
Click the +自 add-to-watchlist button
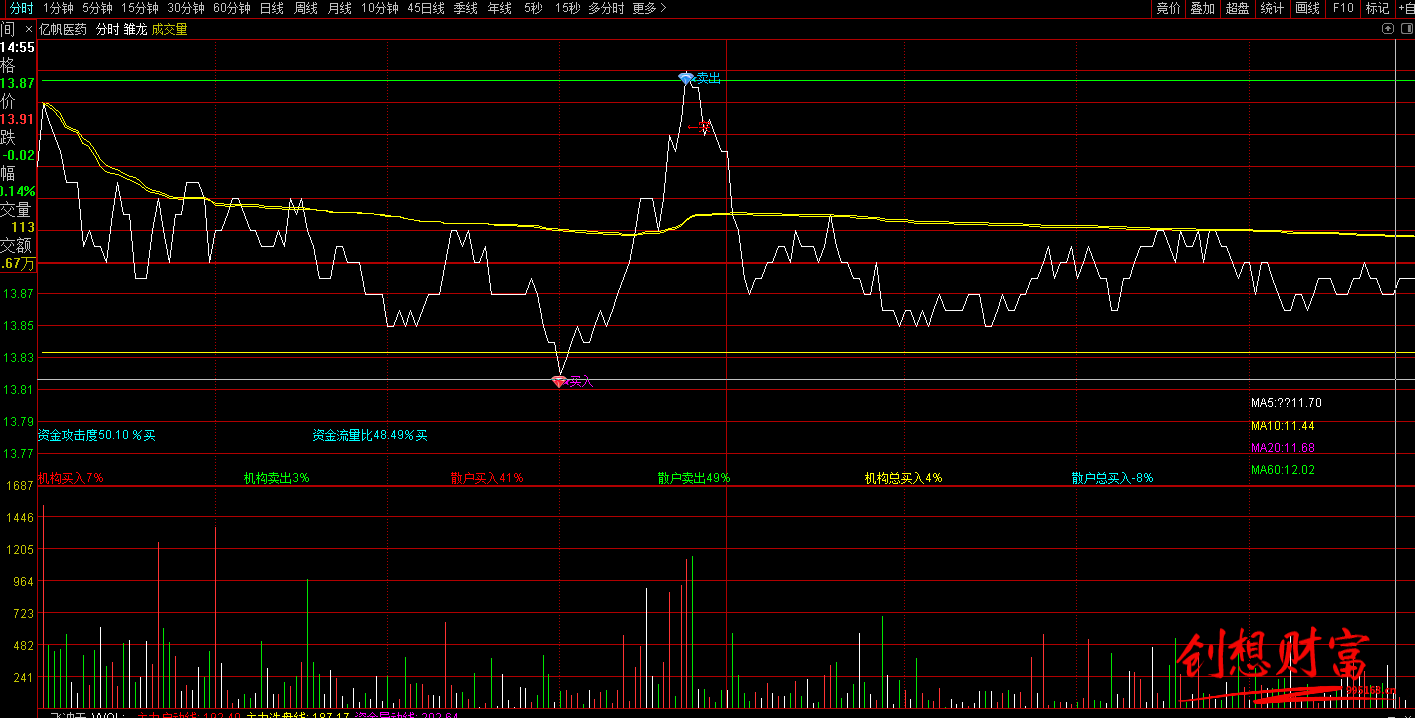pyautogui.click(x=1405, y=8)
